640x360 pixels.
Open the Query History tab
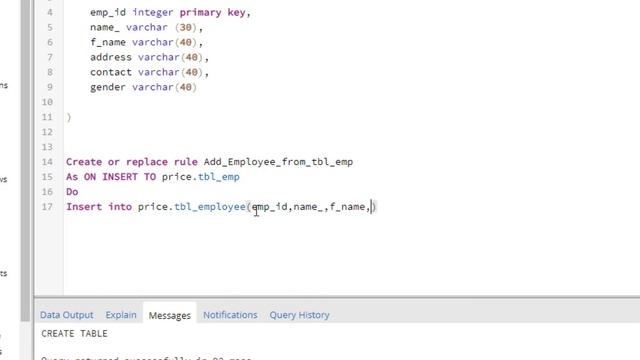(299, 315)
